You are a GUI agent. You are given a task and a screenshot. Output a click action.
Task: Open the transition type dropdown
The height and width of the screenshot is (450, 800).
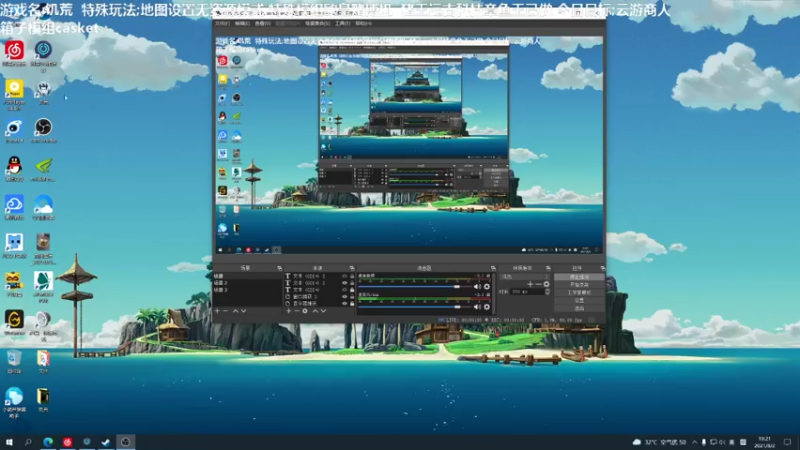click(x=525, y=277)
